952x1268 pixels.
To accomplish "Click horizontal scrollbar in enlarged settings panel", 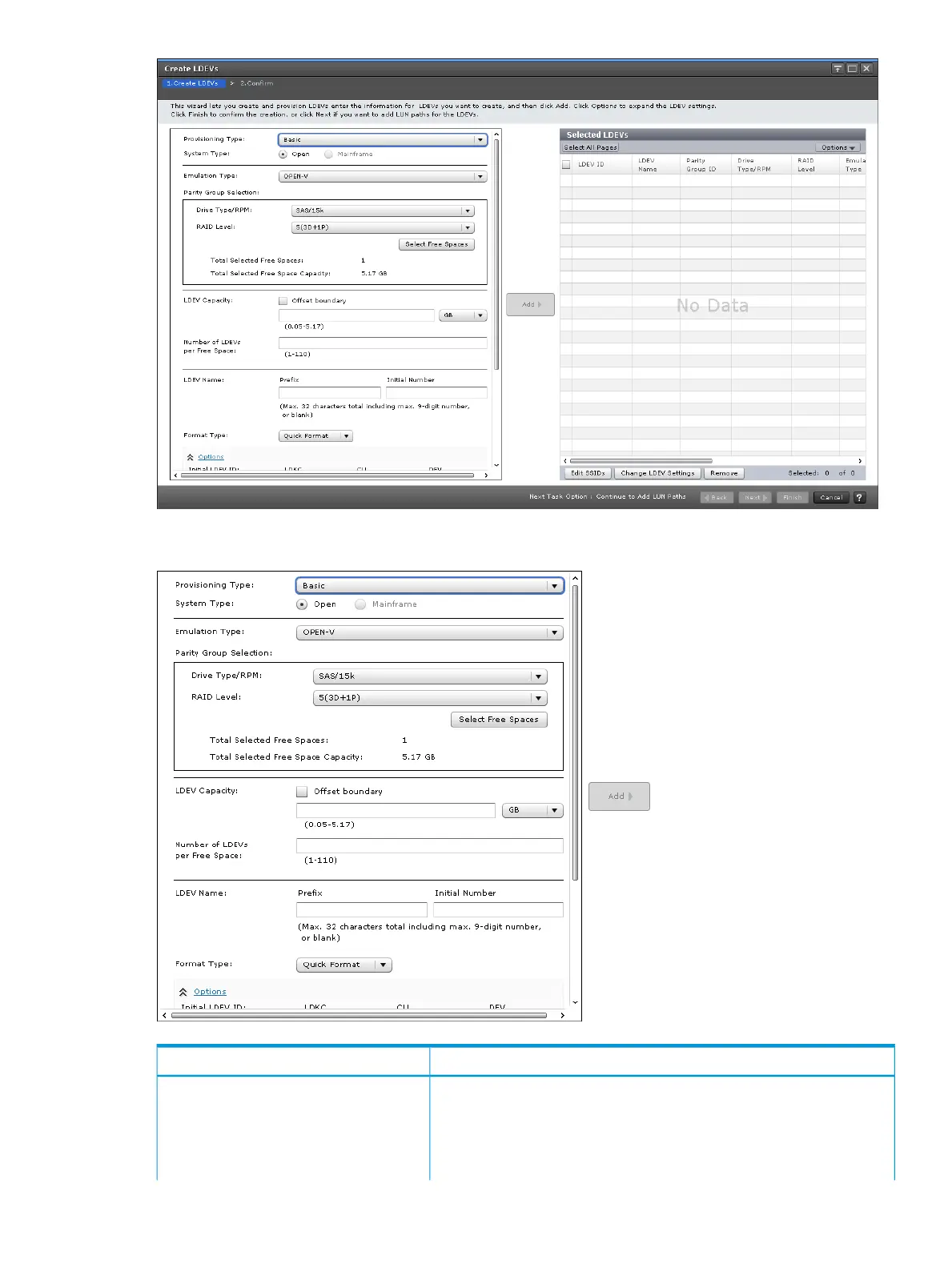I will 359,1015.
